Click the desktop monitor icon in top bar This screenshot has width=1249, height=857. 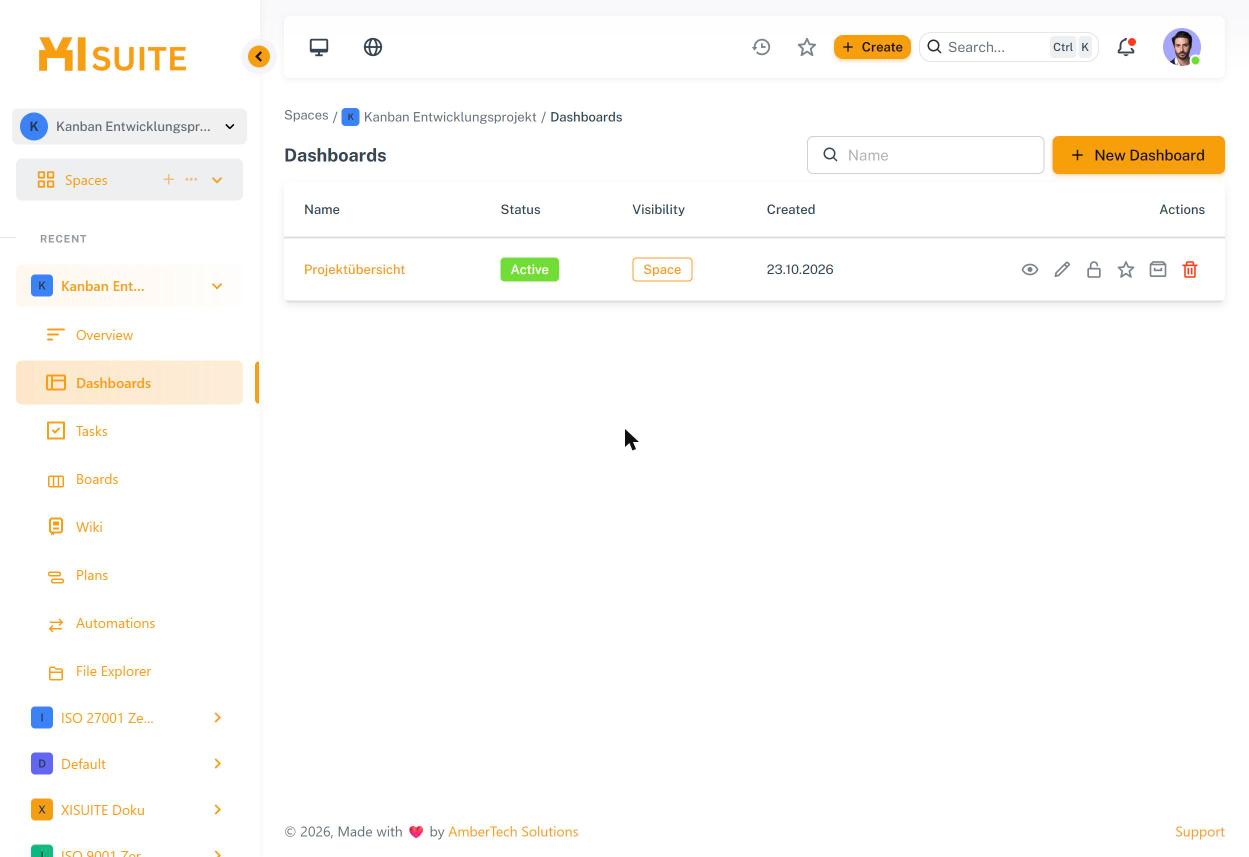[319, 47]
